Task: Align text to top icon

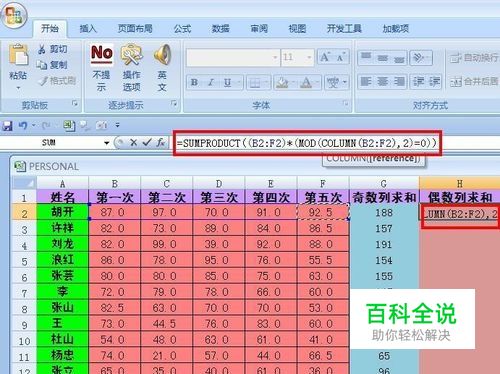Action: point(366,58)
